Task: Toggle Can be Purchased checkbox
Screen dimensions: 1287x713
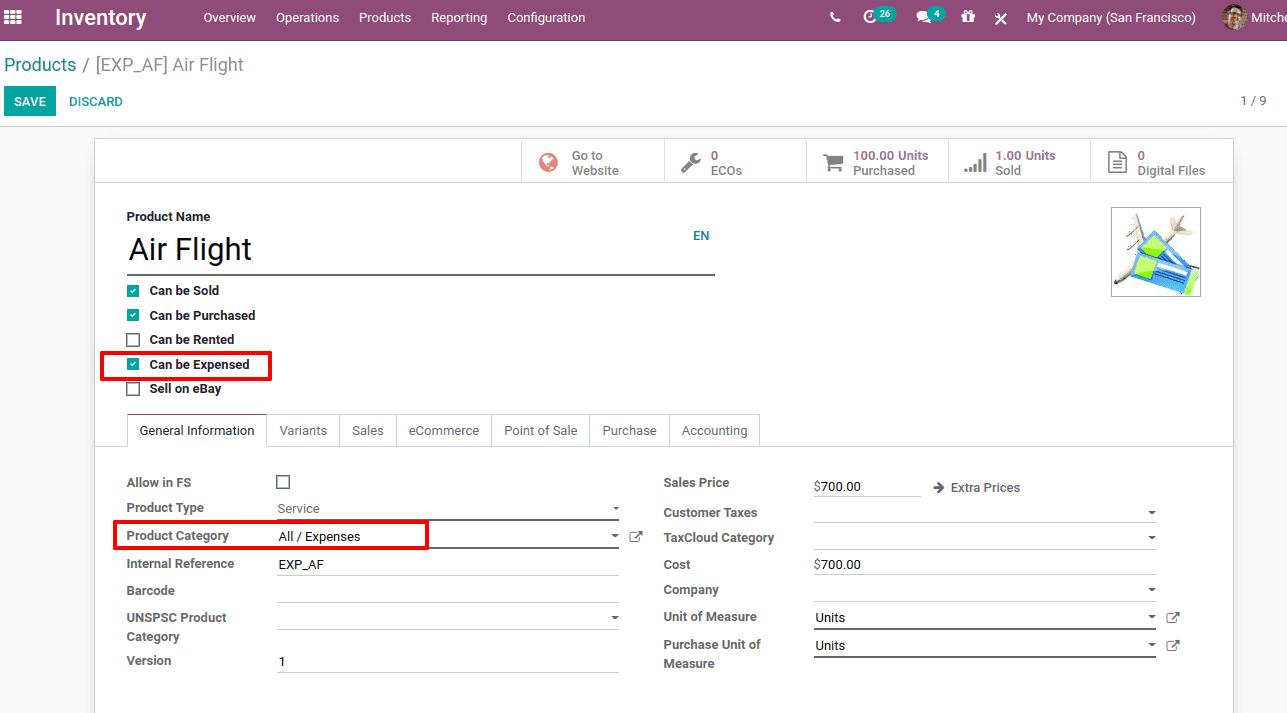Action: click(133, 315)
